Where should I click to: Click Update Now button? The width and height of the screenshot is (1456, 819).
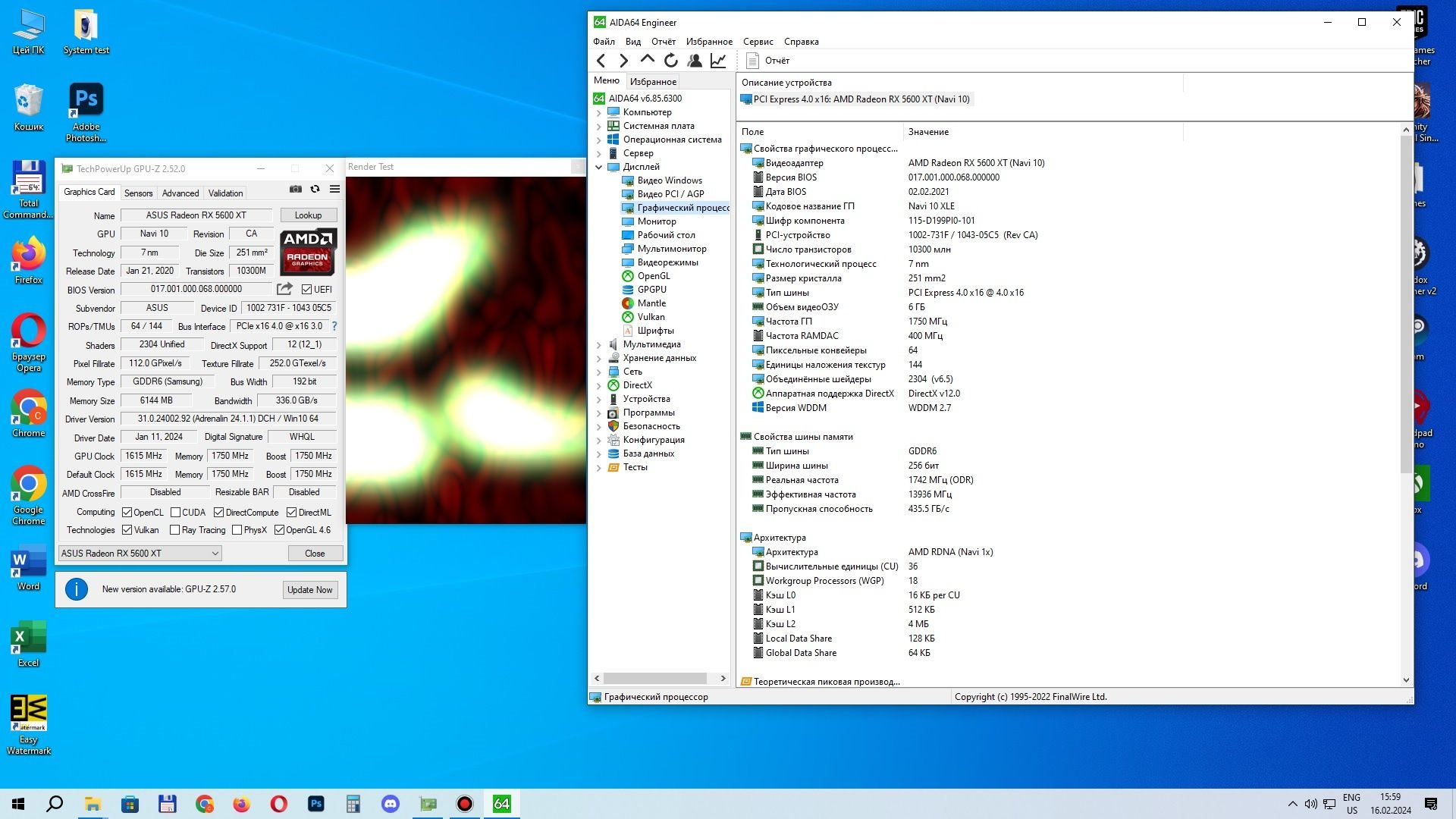pos(309,590)
